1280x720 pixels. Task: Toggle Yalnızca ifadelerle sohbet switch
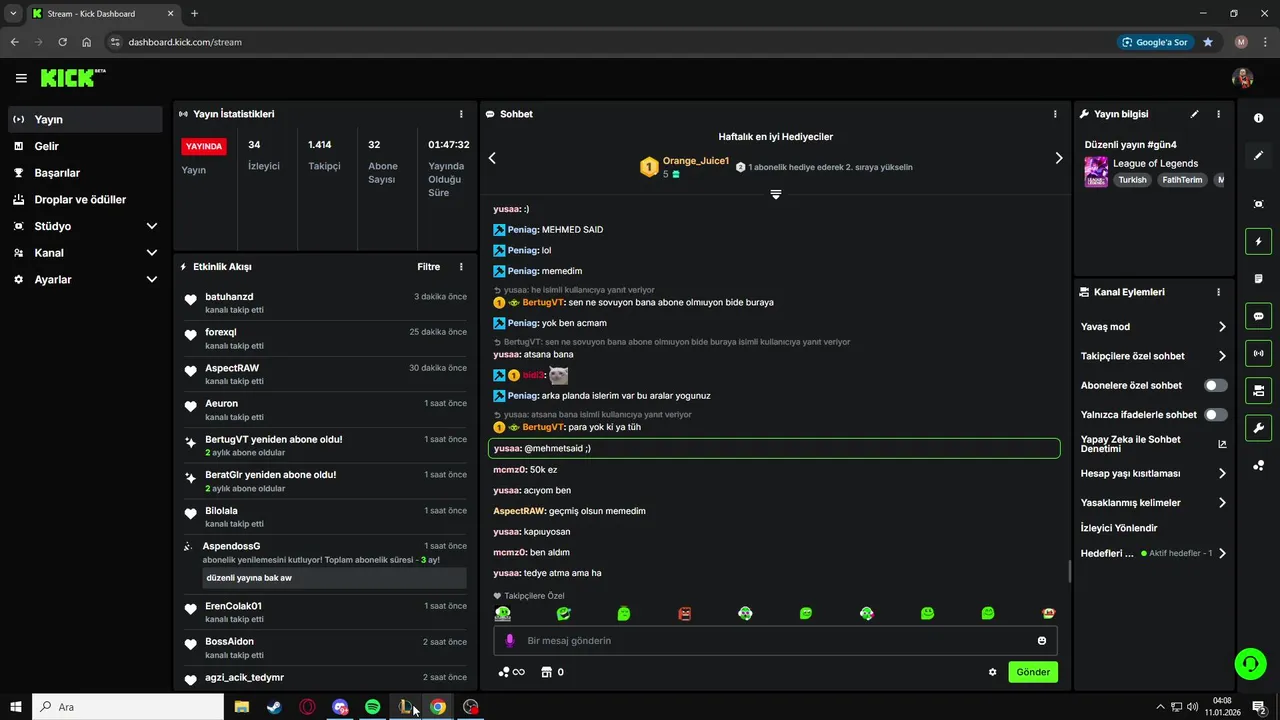pos(1215,414)
